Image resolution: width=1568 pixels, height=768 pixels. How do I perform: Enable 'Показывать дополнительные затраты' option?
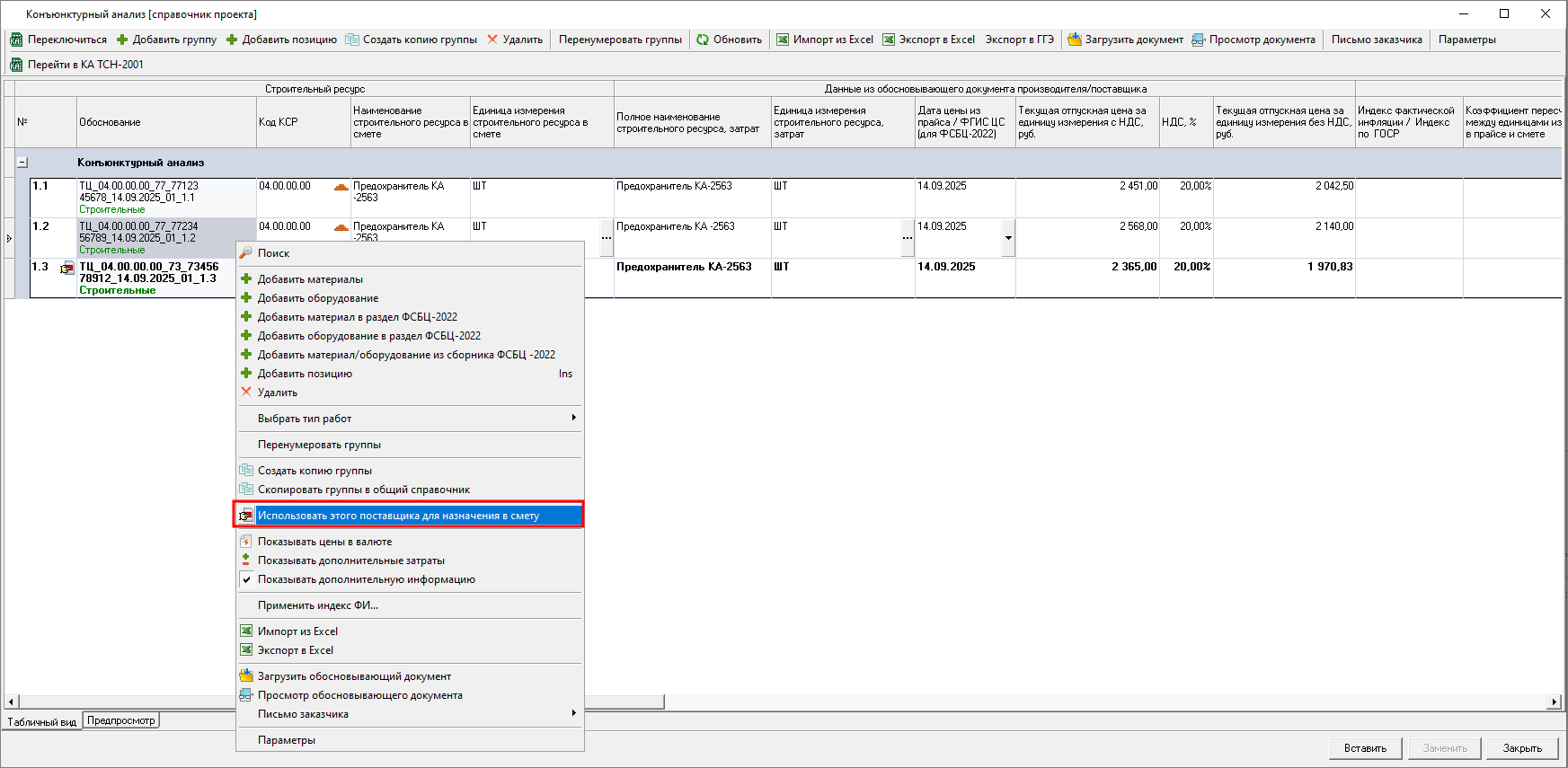point(246,561)
